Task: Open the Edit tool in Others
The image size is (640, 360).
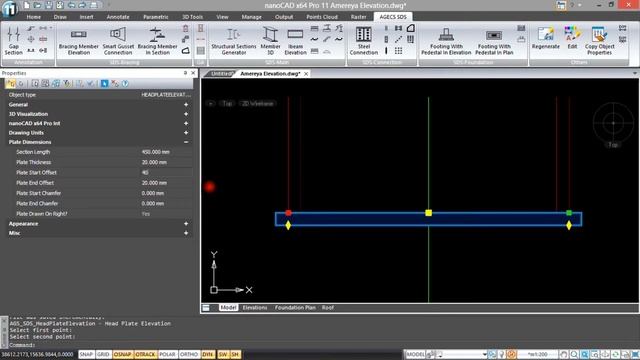Action: [572, 38]
